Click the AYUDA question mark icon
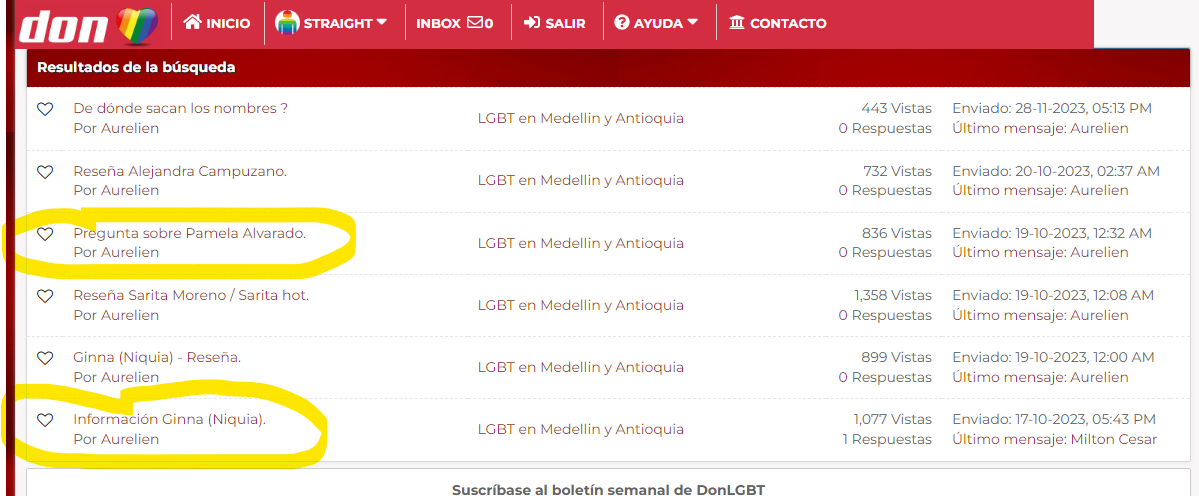Viewport: 1199px width, 496px height. [x=622, y=23]
